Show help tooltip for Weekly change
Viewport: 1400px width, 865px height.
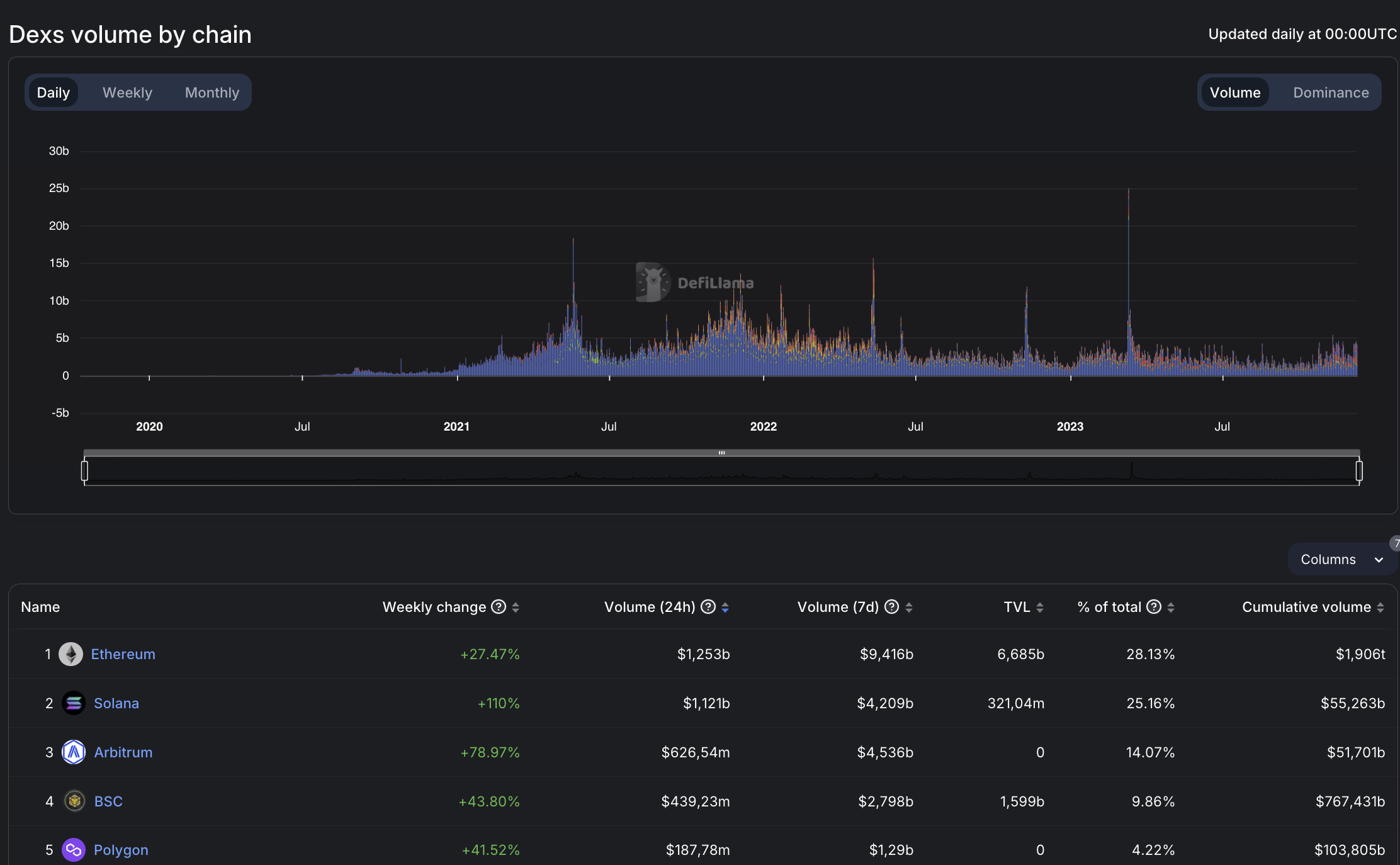click(x=499, y=607)
